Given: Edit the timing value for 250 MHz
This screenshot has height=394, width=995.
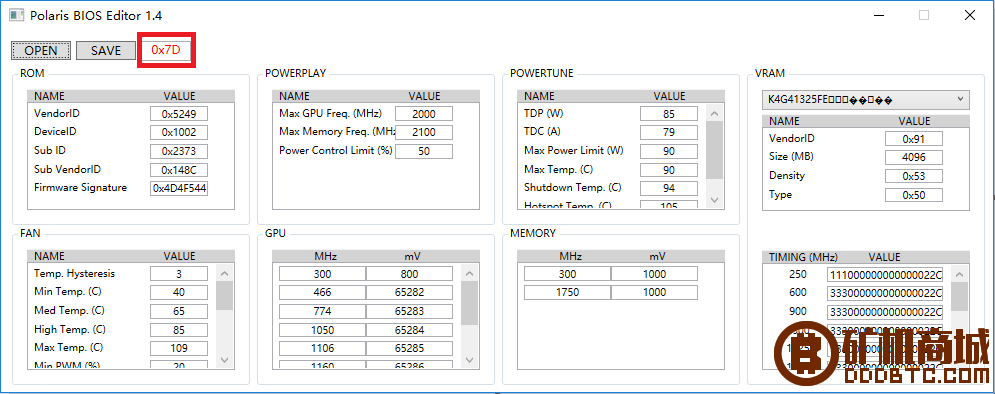Looking at the screenshot, I should click(x=885, y=275).
